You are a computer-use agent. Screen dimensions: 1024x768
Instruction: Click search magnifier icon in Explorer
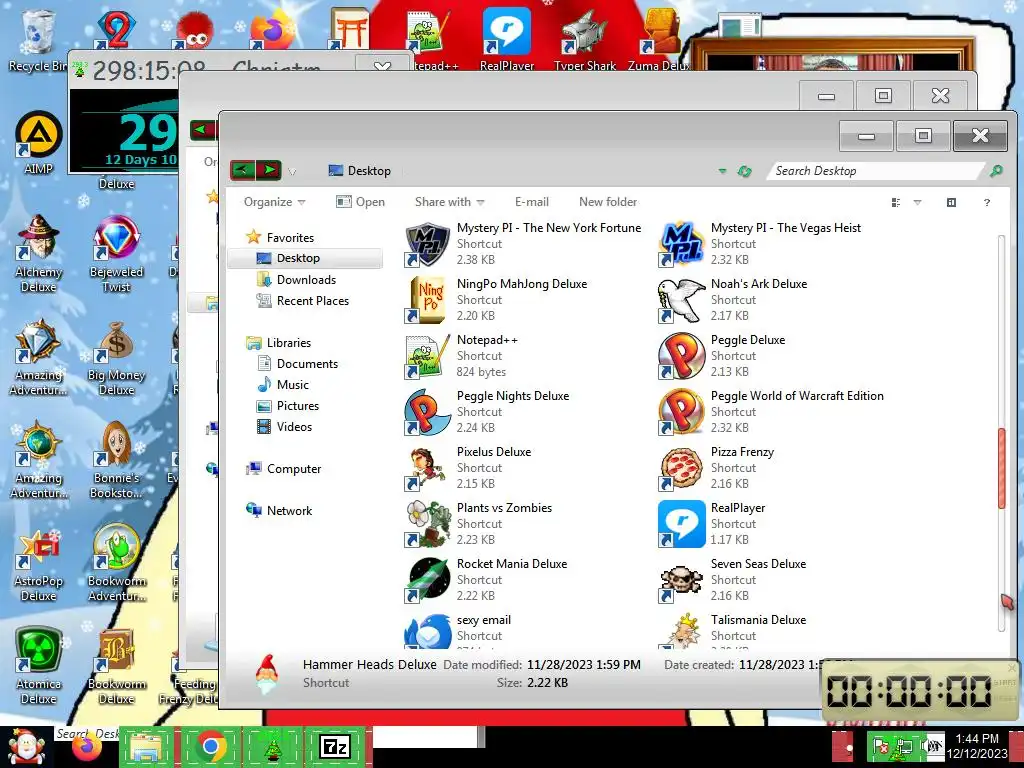[996, 170]
